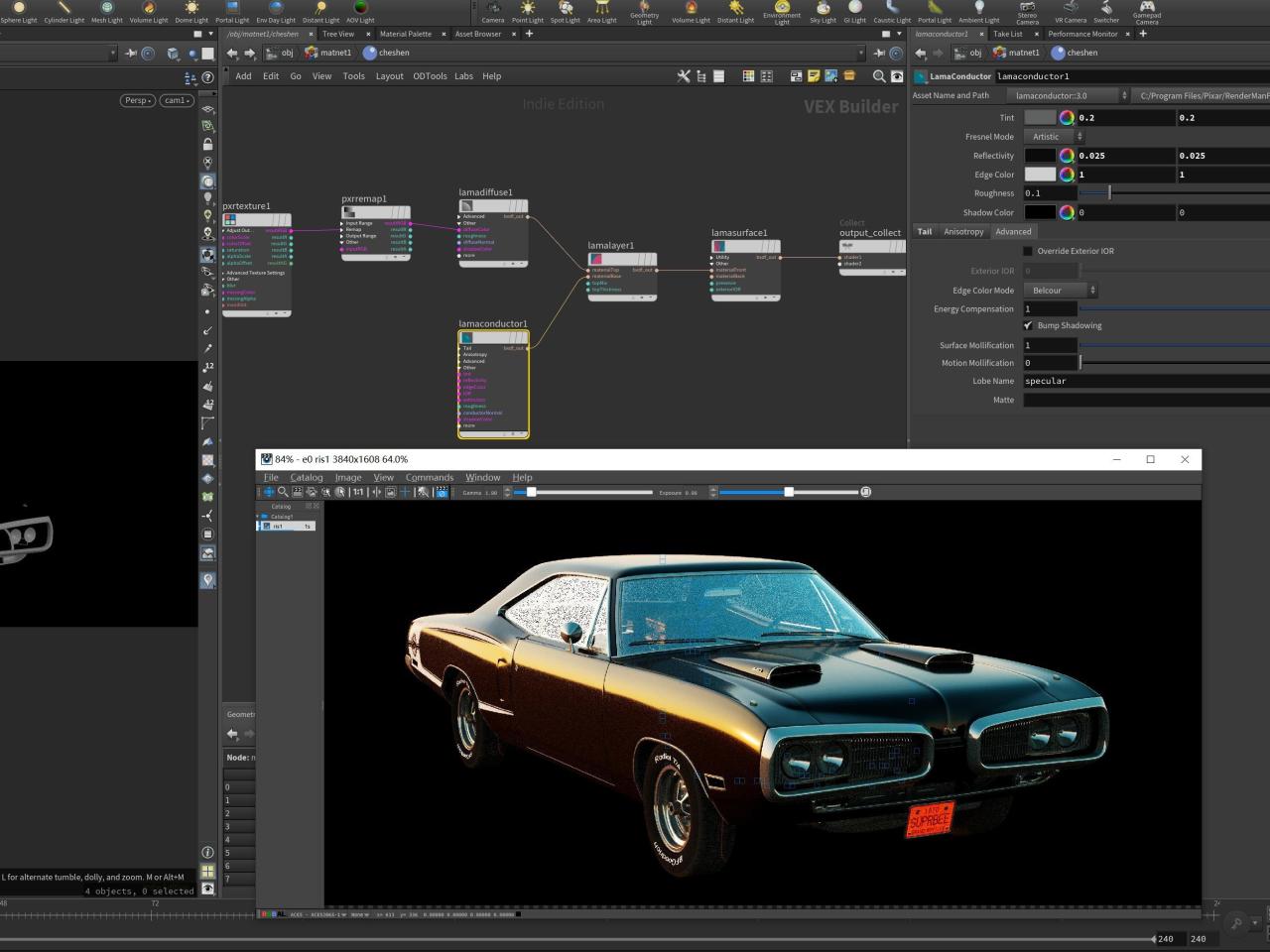Enable Override Exterior IOR checkbox

[x=1028, y=251]
